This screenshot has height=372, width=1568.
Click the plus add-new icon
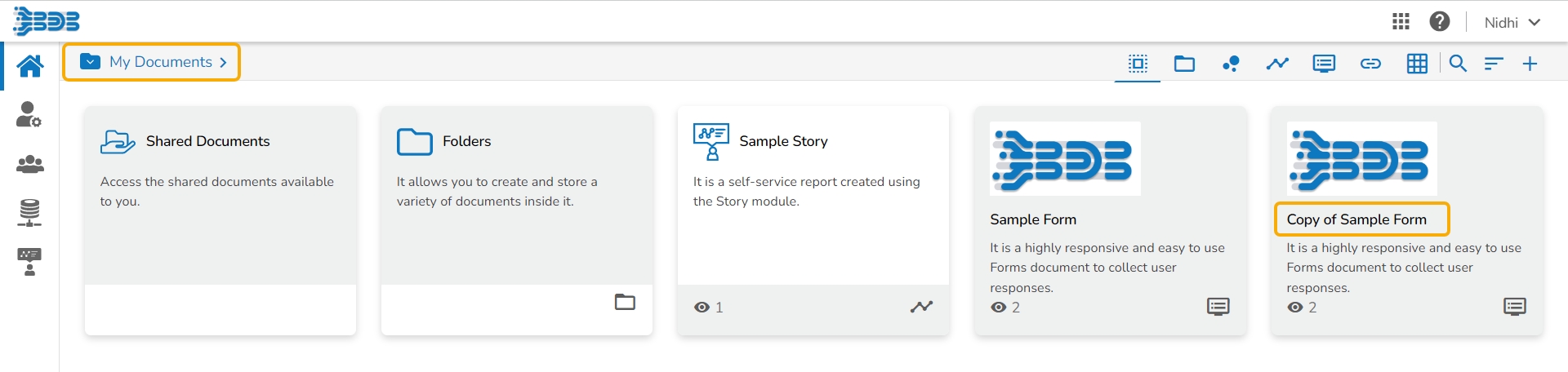(1530, 64)
